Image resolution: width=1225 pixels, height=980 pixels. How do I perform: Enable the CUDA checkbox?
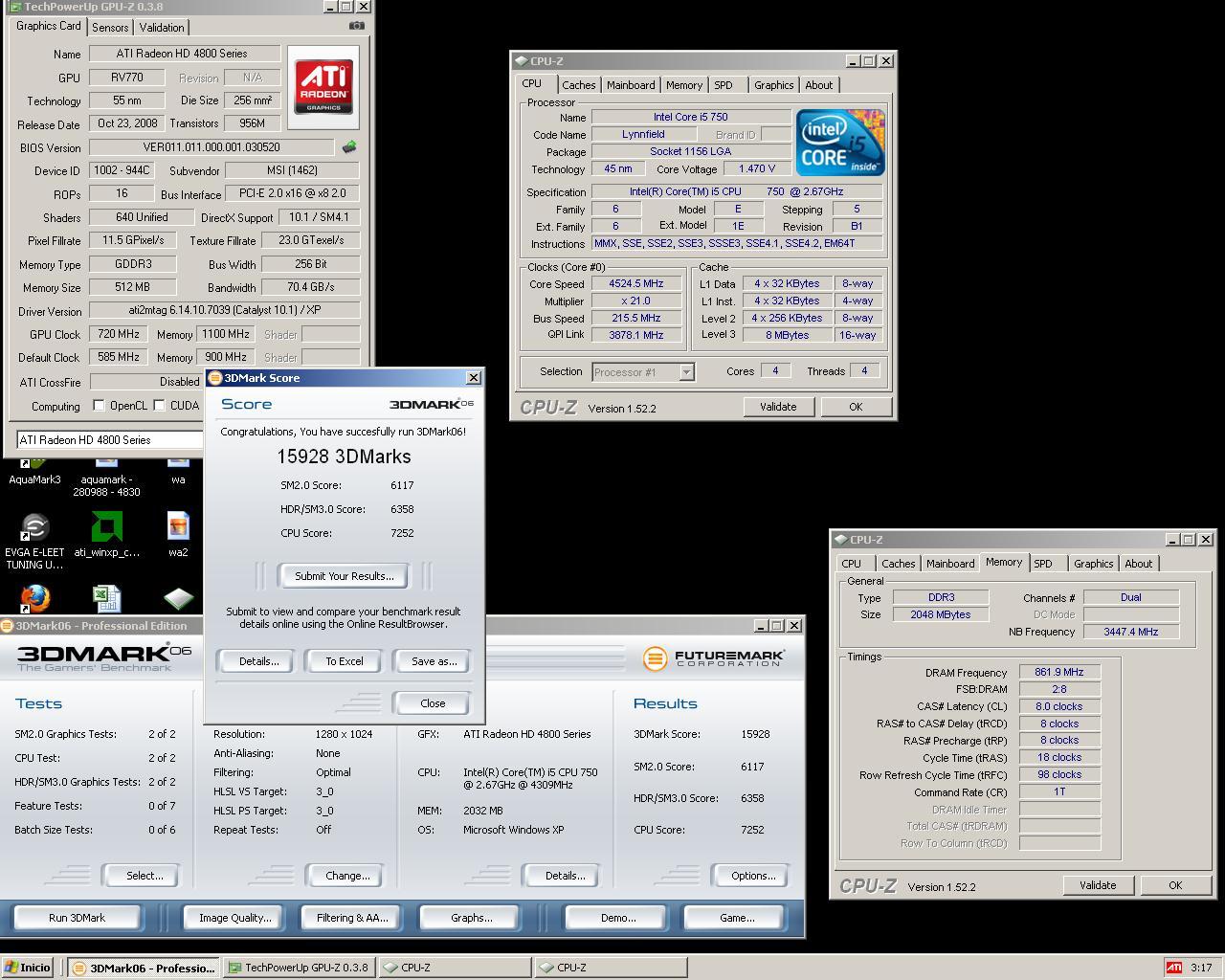[x=159, y=406]
